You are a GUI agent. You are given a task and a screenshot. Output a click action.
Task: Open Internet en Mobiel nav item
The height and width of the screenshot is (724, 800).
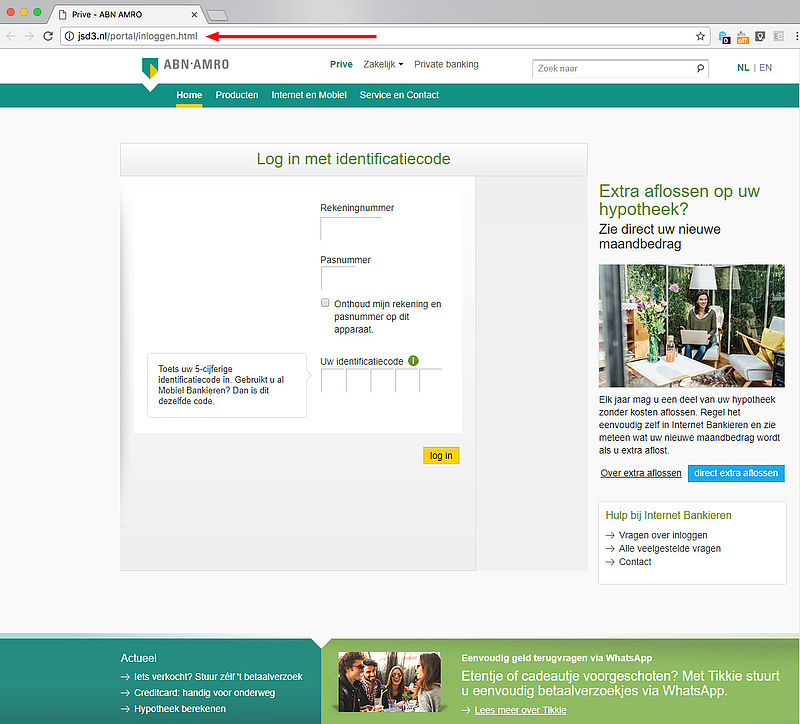(309, 95)
